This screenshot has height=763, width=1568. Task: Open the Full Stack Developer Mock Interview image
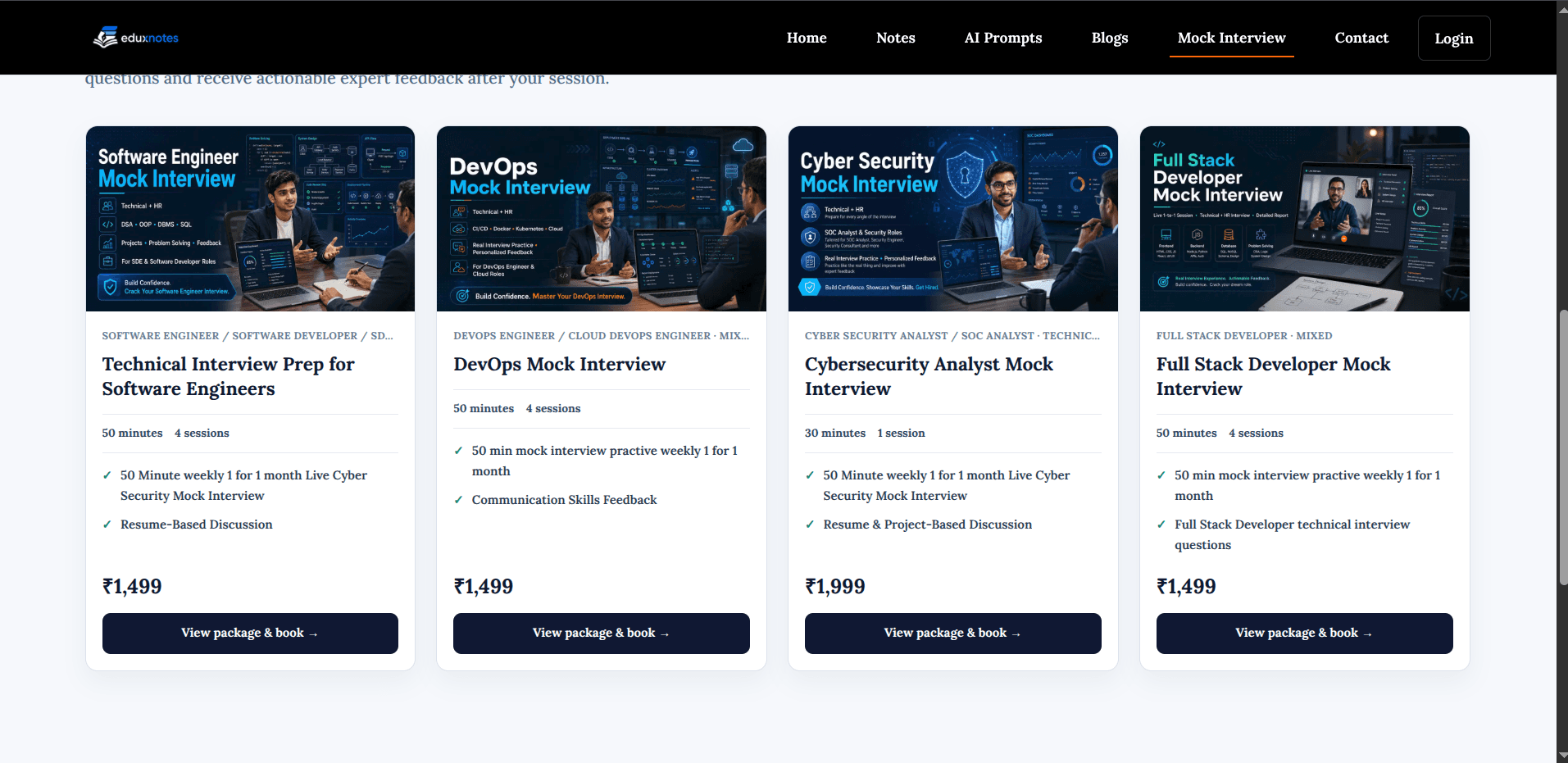pyautogui.click(x=1305, y=219)
